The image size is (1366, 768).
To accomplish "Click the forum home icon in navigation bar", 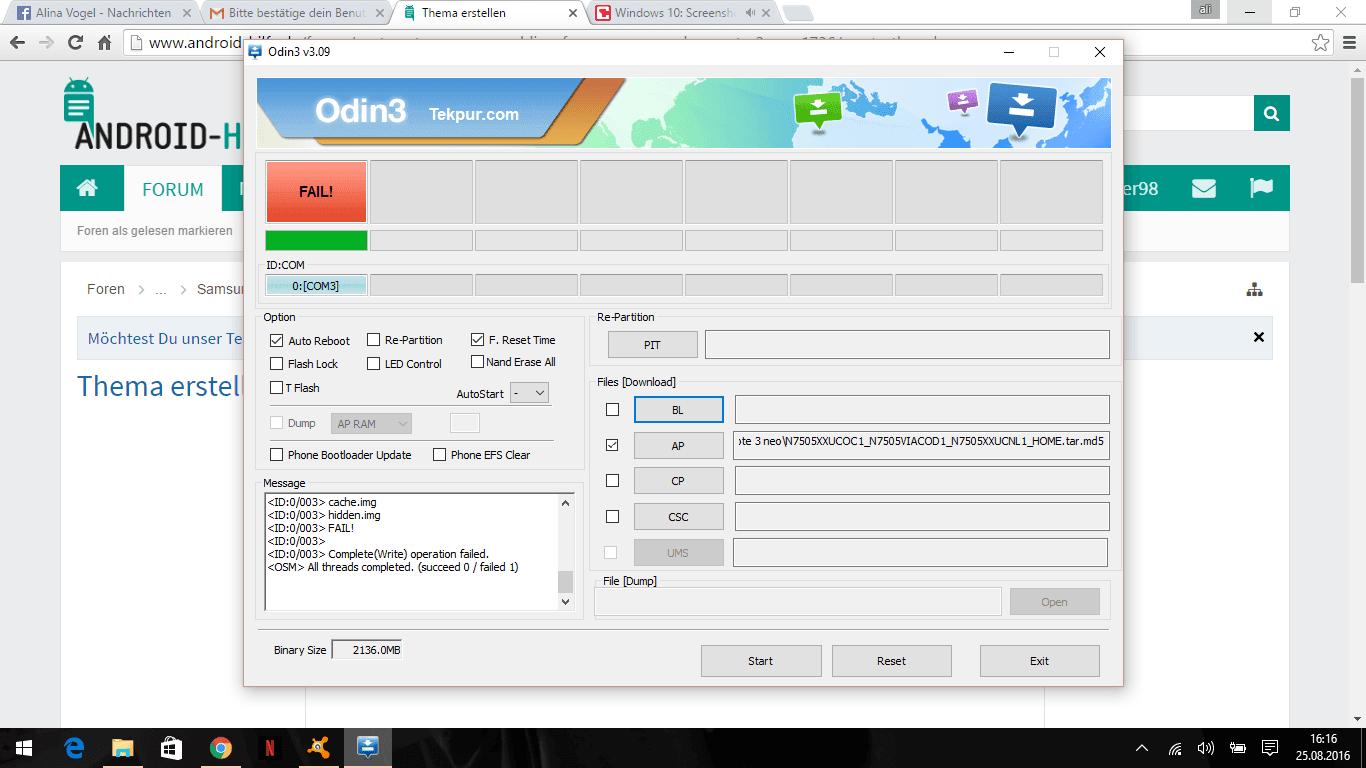I will pos(87,189).
